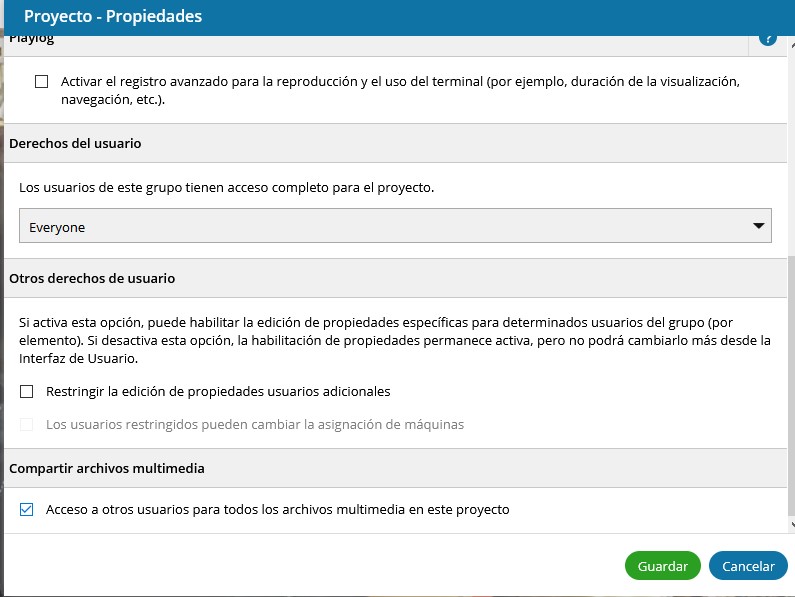Select the Otros derechos de usuario header
The image size is (795, 597).
(x=92, y=278)
